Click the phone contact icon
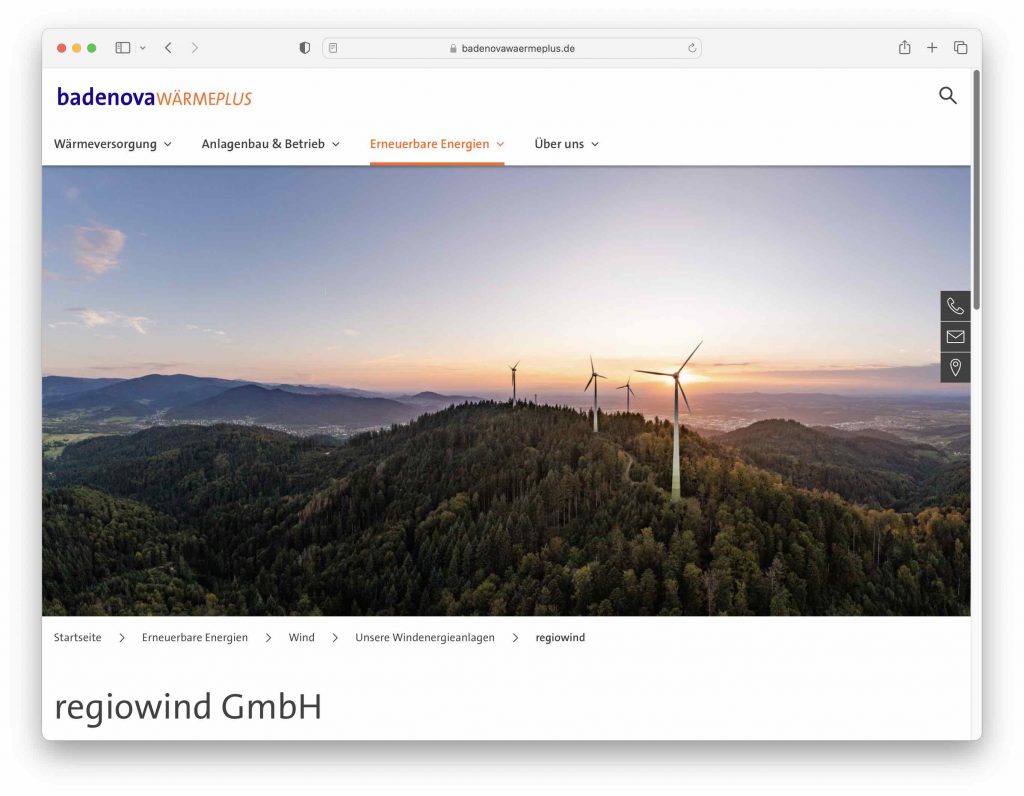Screen dimensions: 1024x796 [x=955, y=306]
